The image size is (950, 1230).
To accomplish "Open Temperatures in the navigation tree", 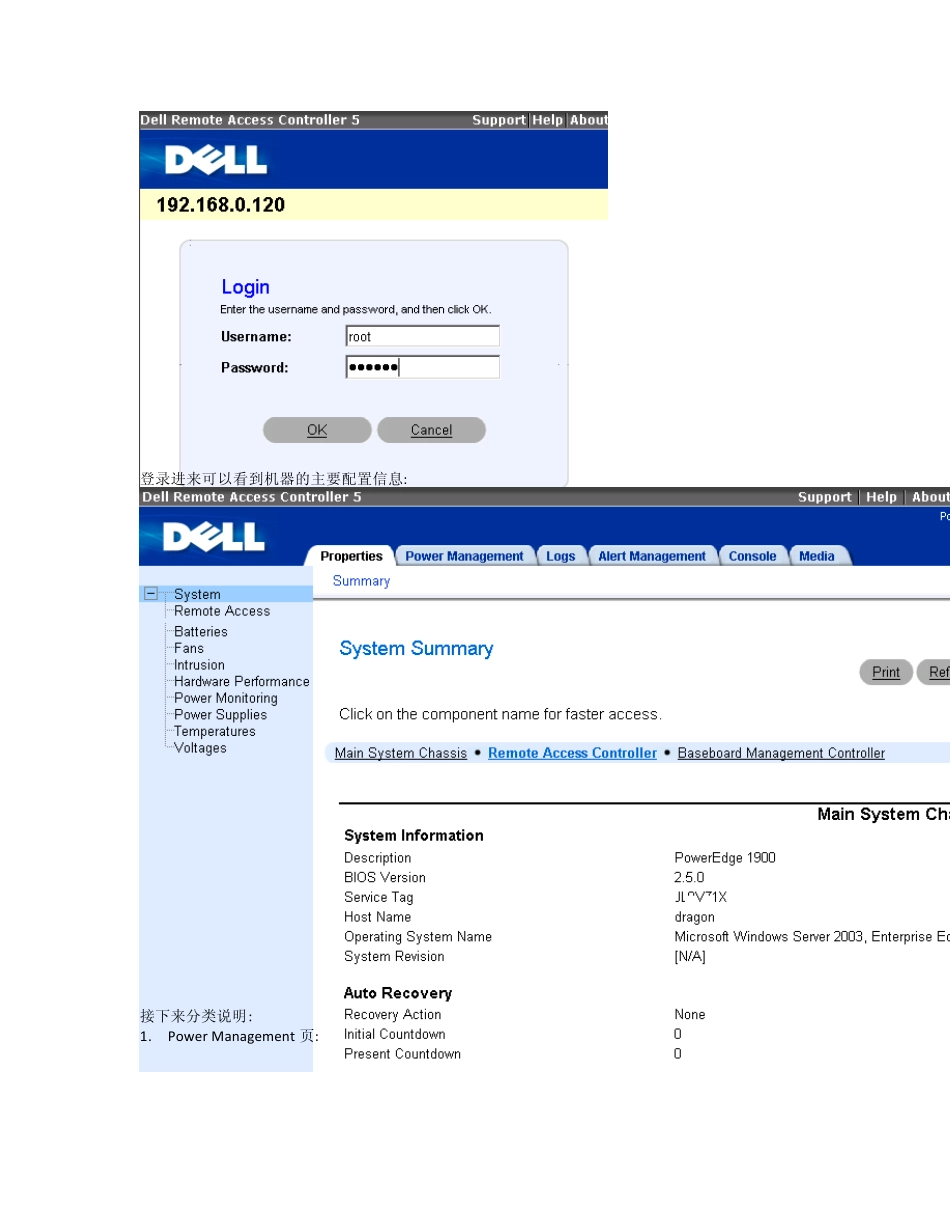I will click(x=215, y=731).
